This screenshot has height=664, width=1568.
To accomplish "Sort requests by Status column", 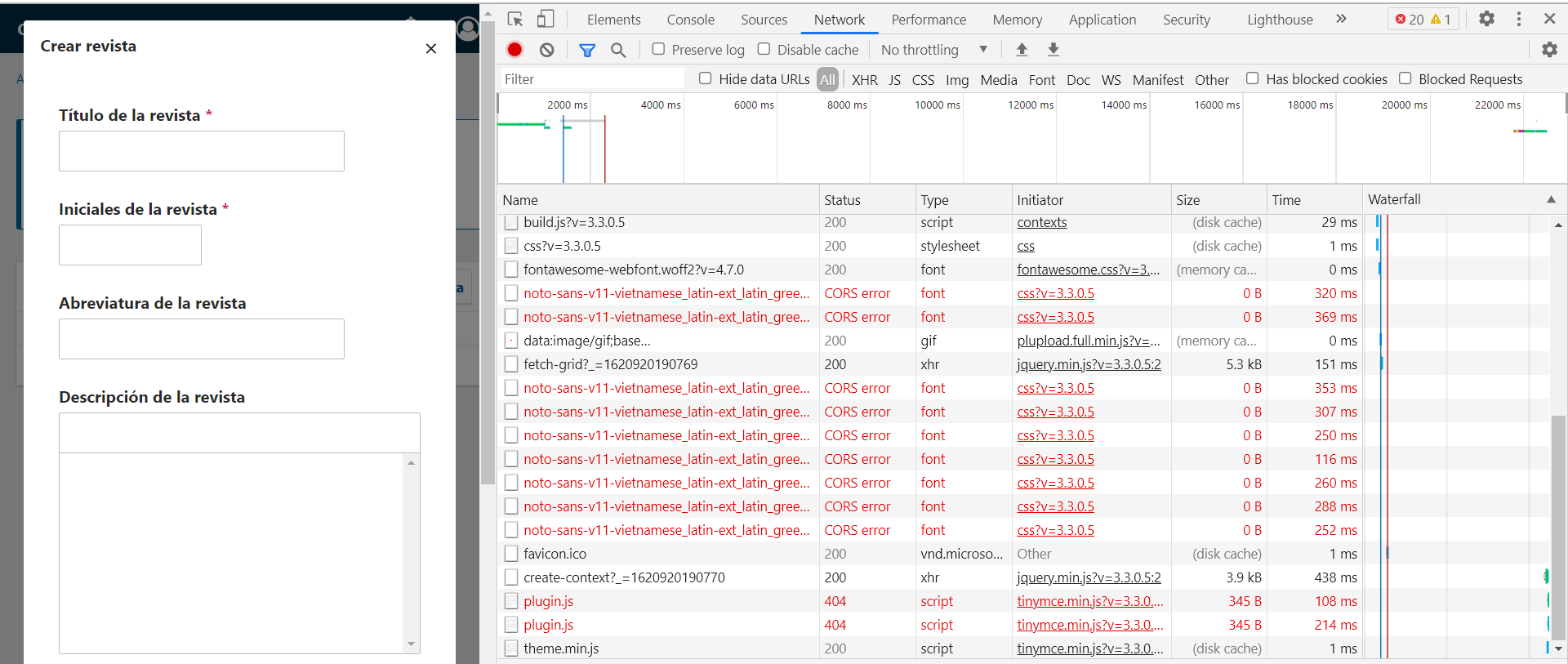I will (x=867, y=200).
